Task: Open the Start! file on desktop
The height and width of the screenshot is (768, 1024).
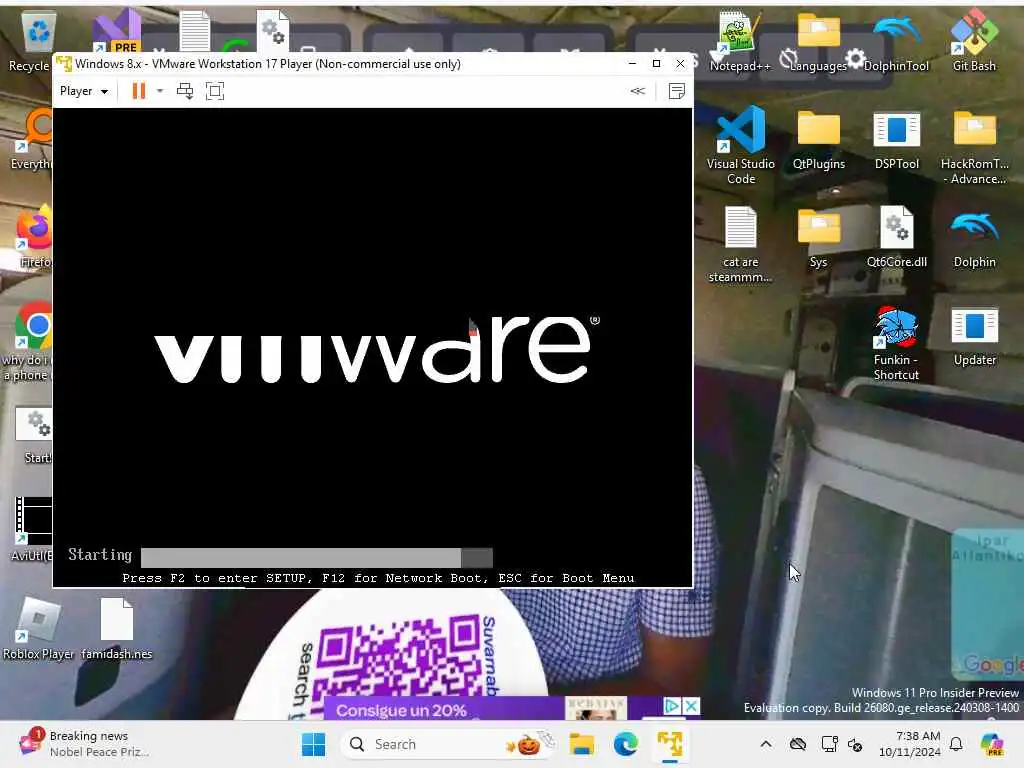Action: (34, 435)
